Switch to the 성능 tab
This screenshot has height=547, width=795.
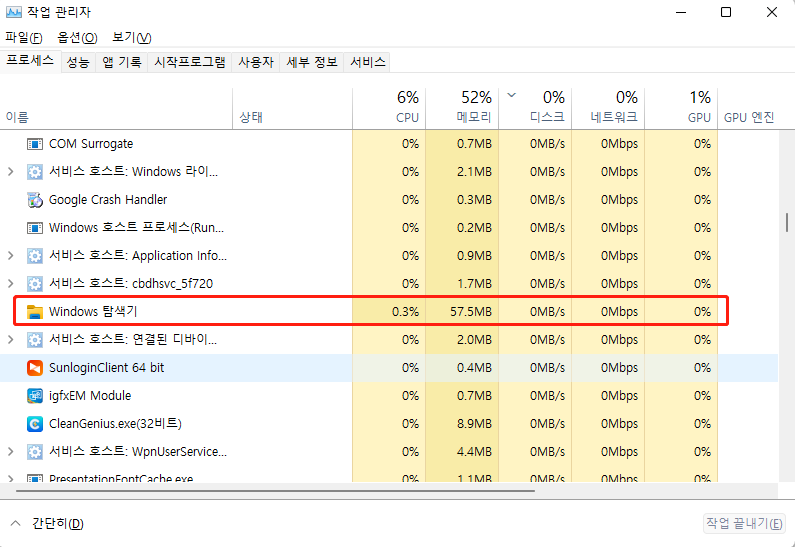click(78, 62)
